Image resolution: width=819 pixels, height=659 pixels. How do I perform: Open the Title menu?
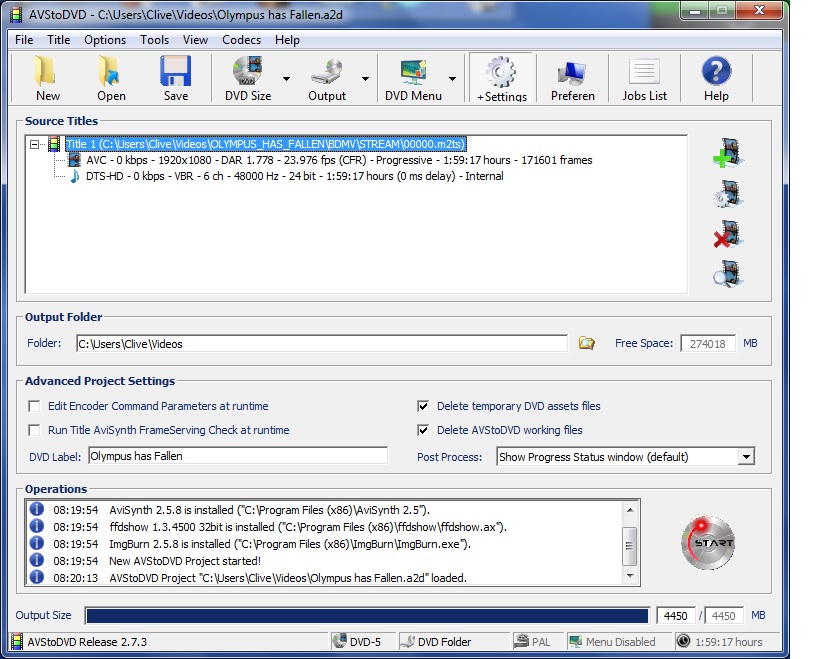click(58, 40)
